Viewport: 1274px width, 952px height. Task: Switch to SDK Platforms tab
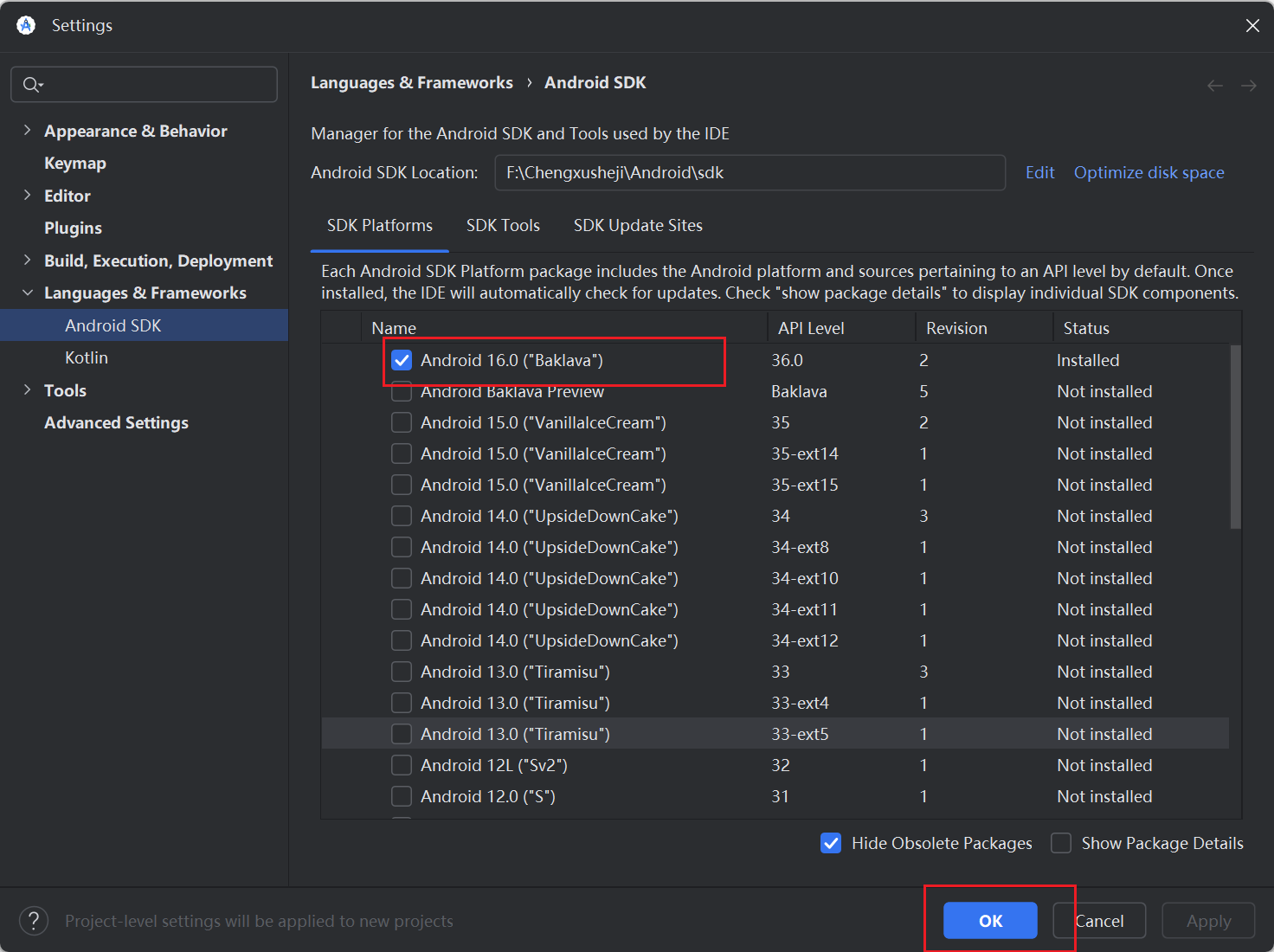point(380,225)
